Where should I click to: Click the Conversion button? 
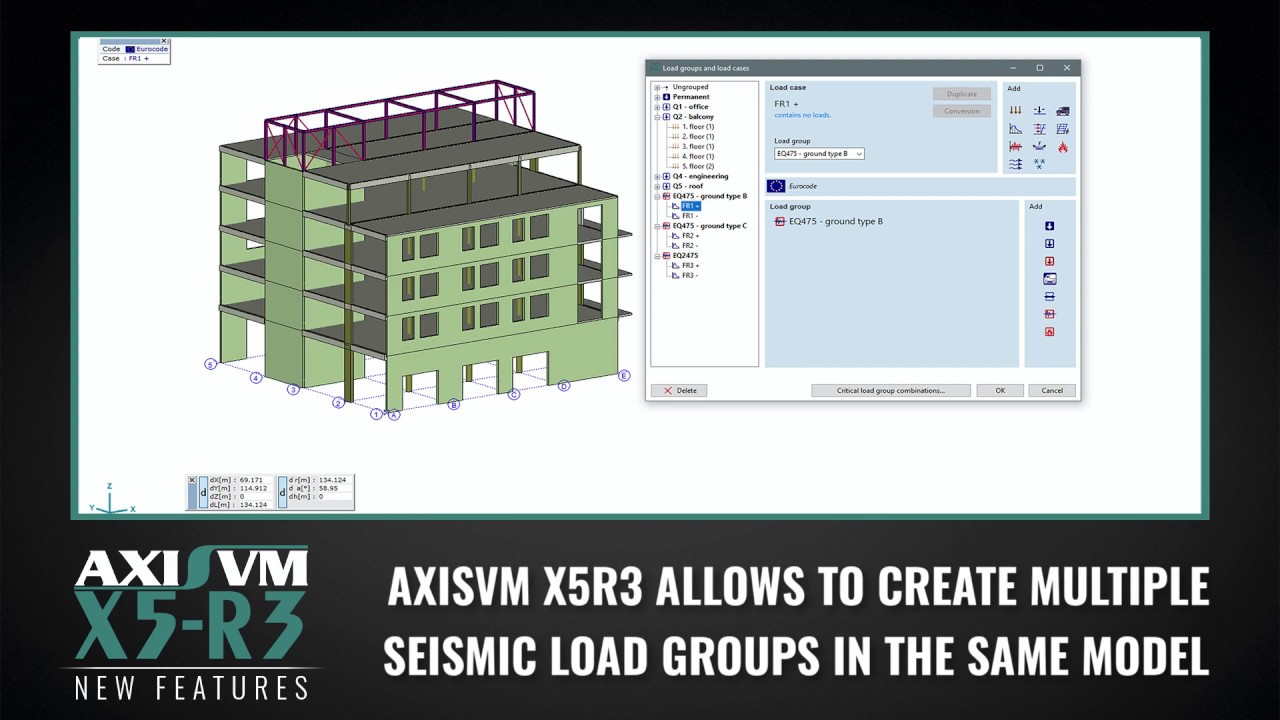tap(962, 111)
